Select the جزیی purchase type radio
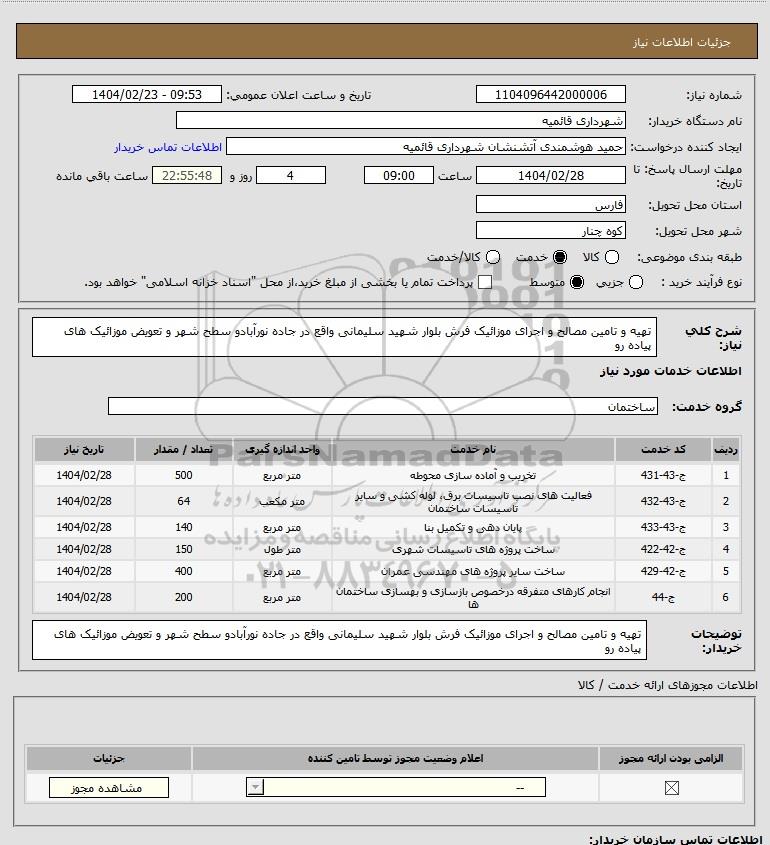Screen dimensions: 770x845 pyautogui.click(x=636, y=282)
